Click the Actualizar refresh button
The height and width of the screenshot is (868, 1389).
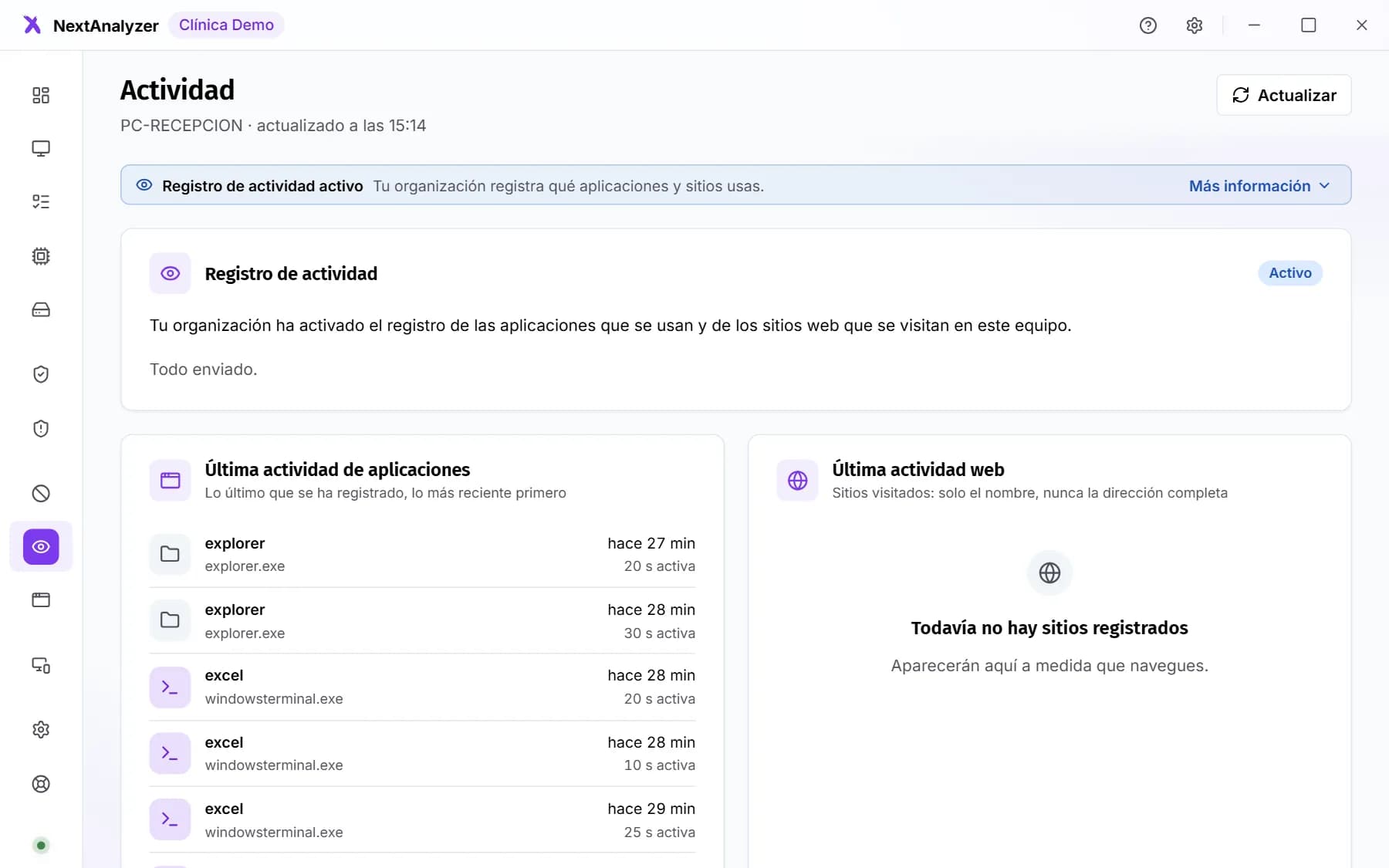(x=1284, y=95)
